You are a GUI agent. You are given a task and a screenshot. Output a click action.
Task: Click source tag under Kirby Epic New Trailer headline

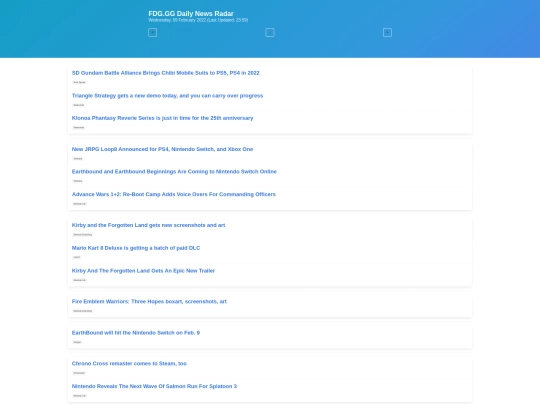pos(80,280)
